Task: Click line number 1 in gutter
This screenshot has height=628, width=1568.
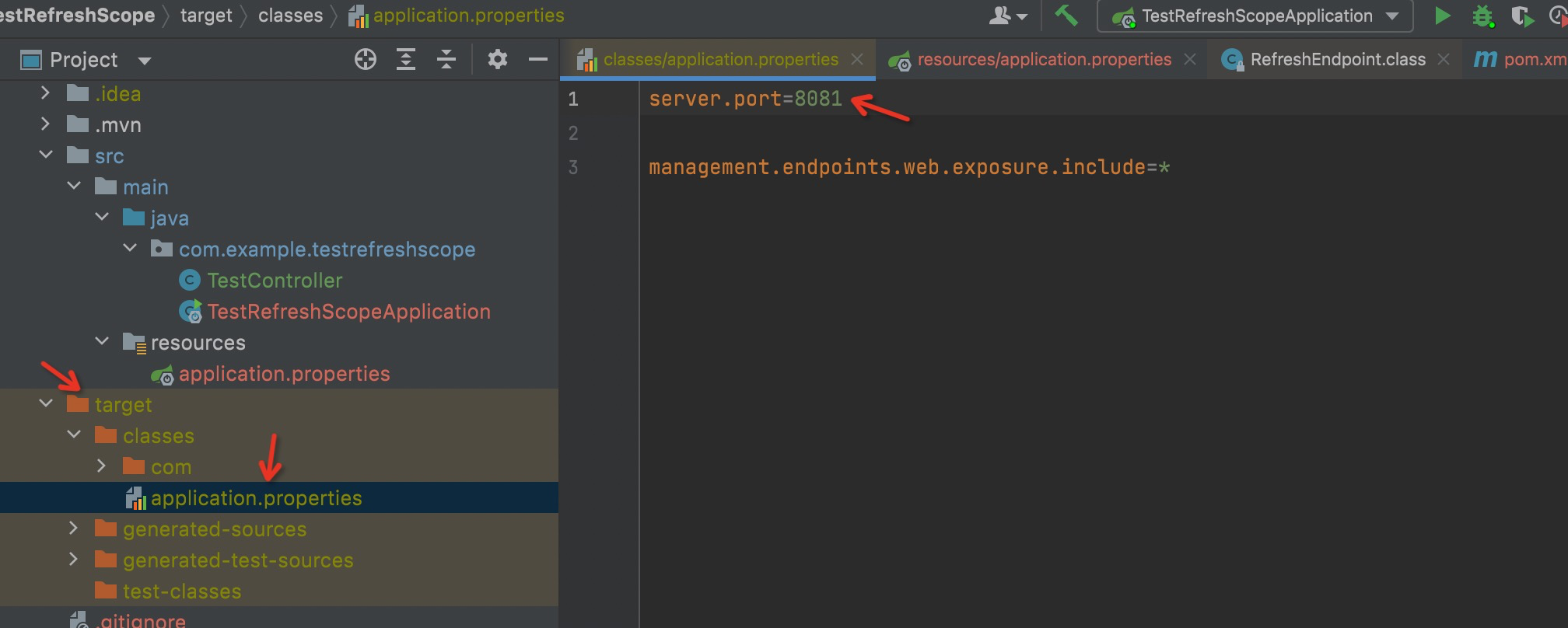Action: (573, 99)
